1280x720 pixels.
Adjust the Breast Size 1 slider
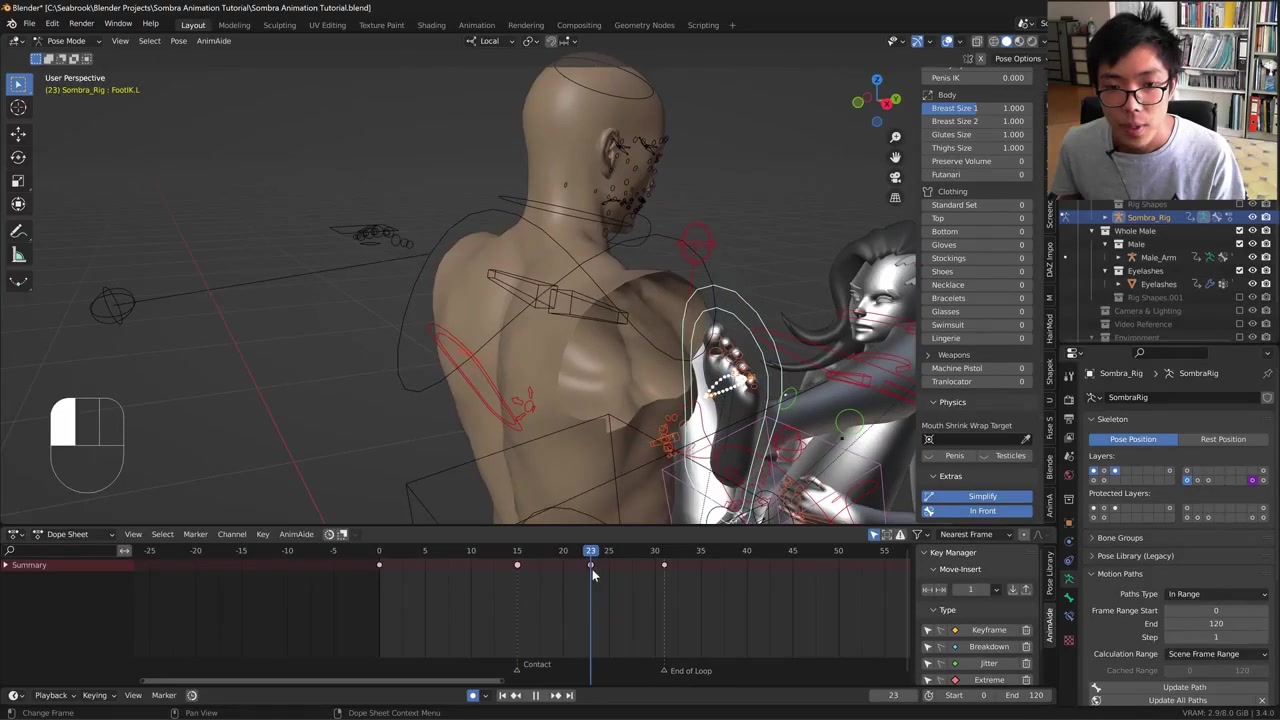click(x=978, y=108)
